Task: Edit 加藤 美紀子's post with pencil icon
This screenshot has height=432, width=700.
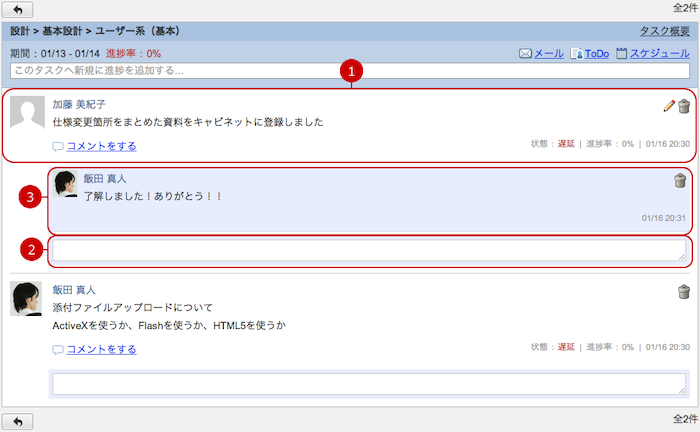Action: coord(669,106)
